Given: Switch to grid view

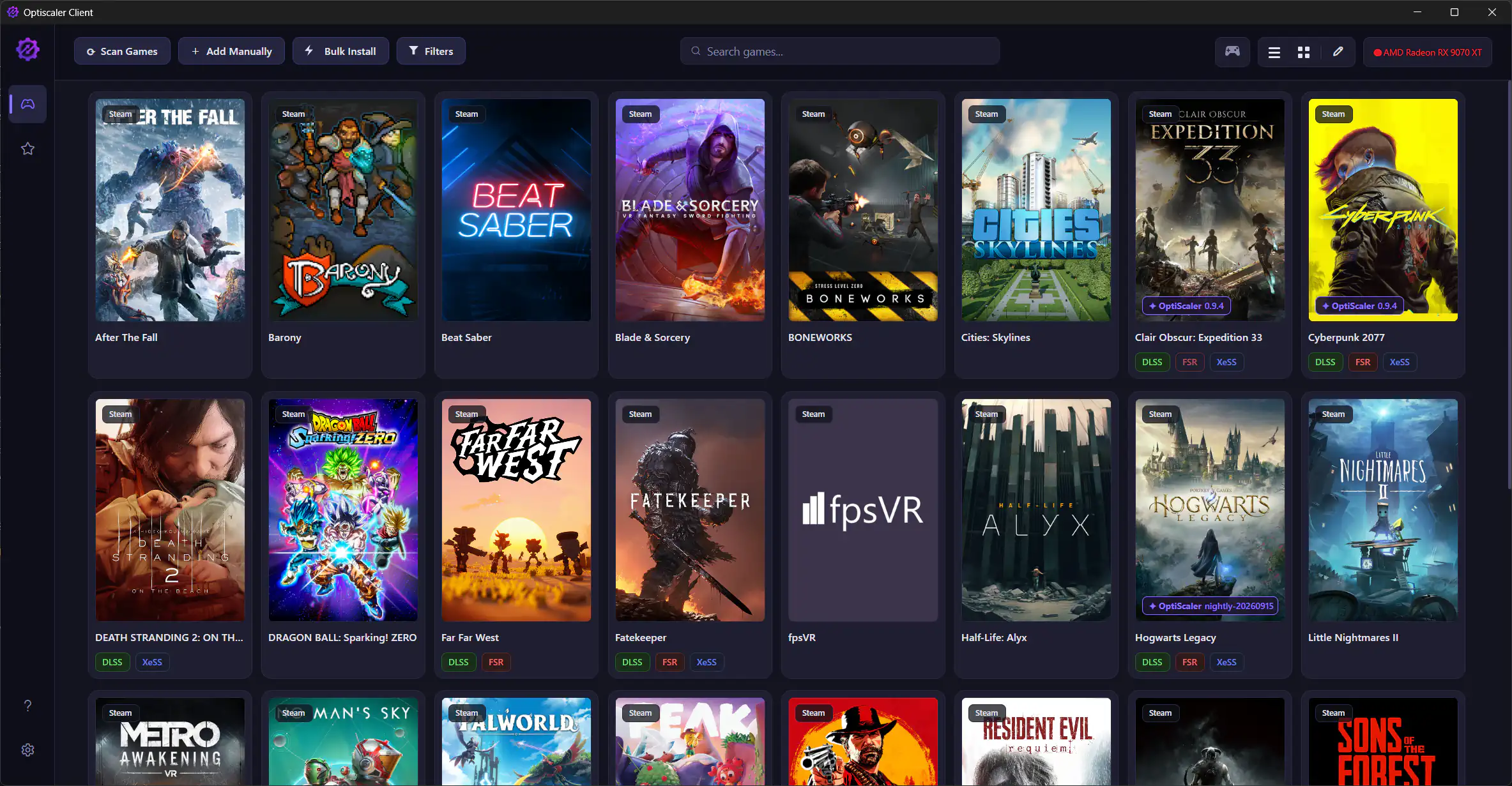Looking at the screenshot, I should 1304,52.
